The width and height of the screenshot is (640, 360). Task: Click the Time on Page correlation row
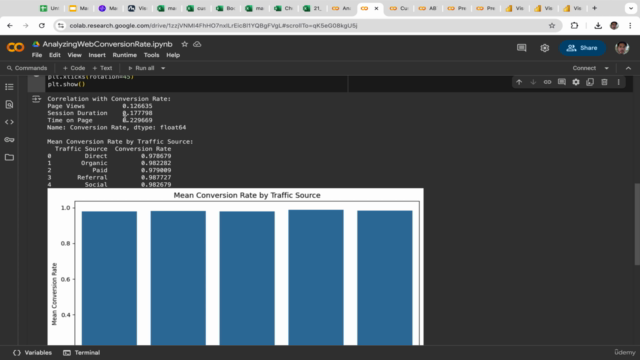click(x=100, y=120)
